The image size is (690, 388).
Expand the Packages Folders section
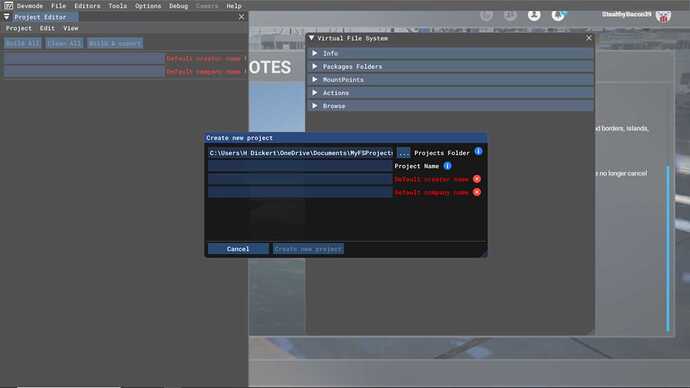[x=450, y=66]
